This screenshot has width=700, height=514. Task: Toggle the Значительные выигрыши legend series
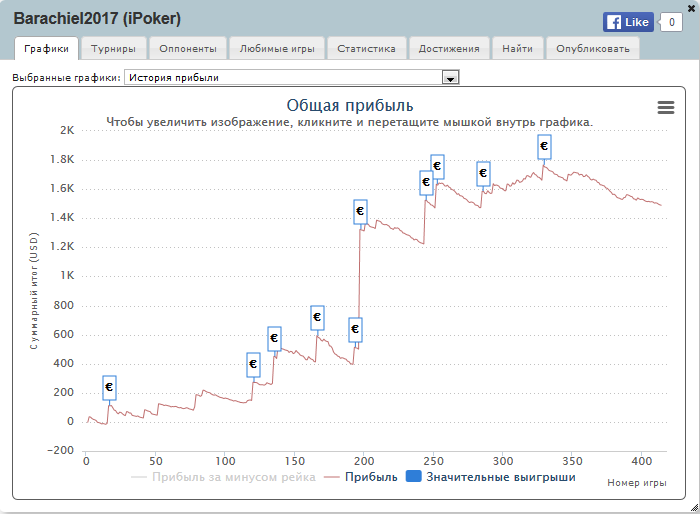click(491, 477)
